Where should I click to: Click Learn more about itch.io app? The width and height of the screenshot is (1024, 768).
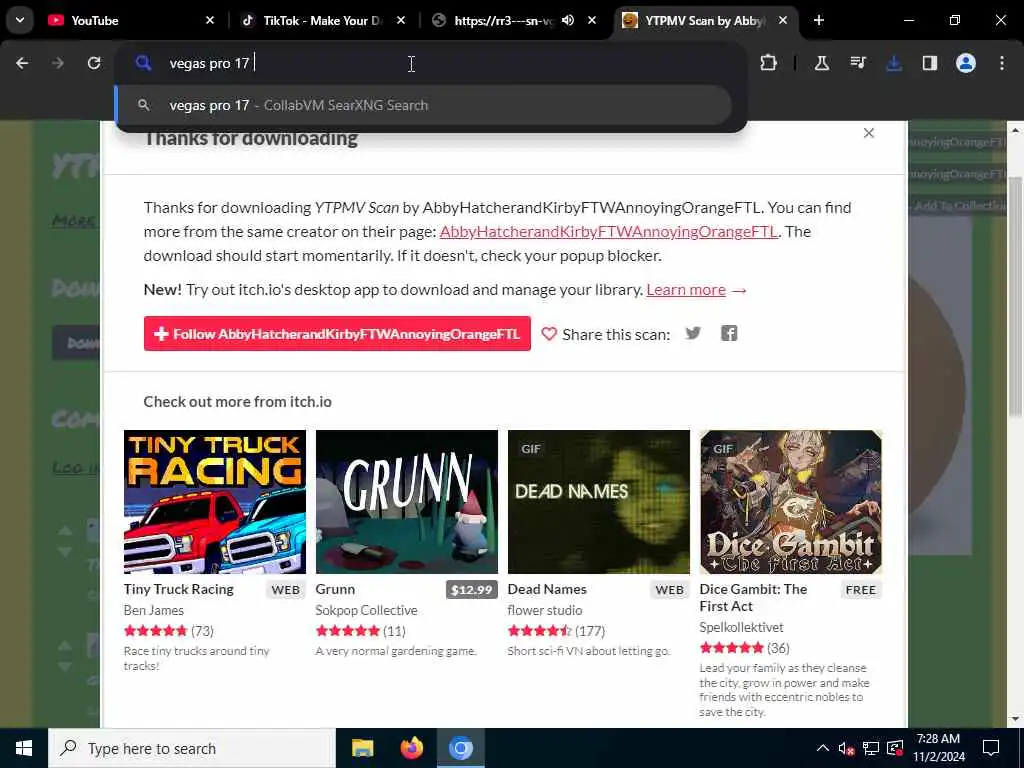[686, 289]
